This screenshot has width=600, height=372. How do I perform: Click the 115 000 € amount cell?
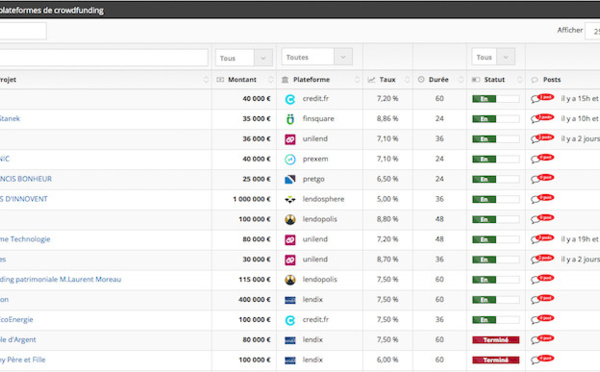(x=254, y=279)
